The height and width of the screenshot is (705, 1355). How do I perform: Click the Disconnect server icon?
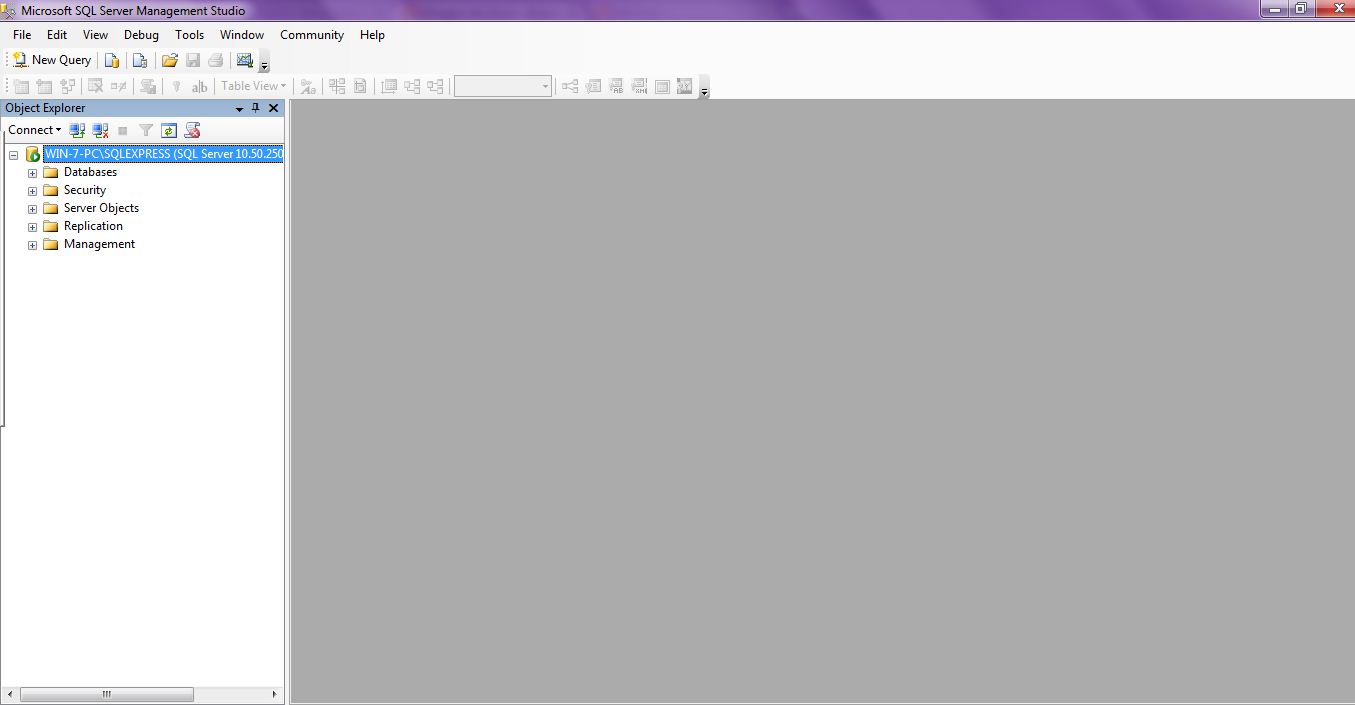[100, 130]
